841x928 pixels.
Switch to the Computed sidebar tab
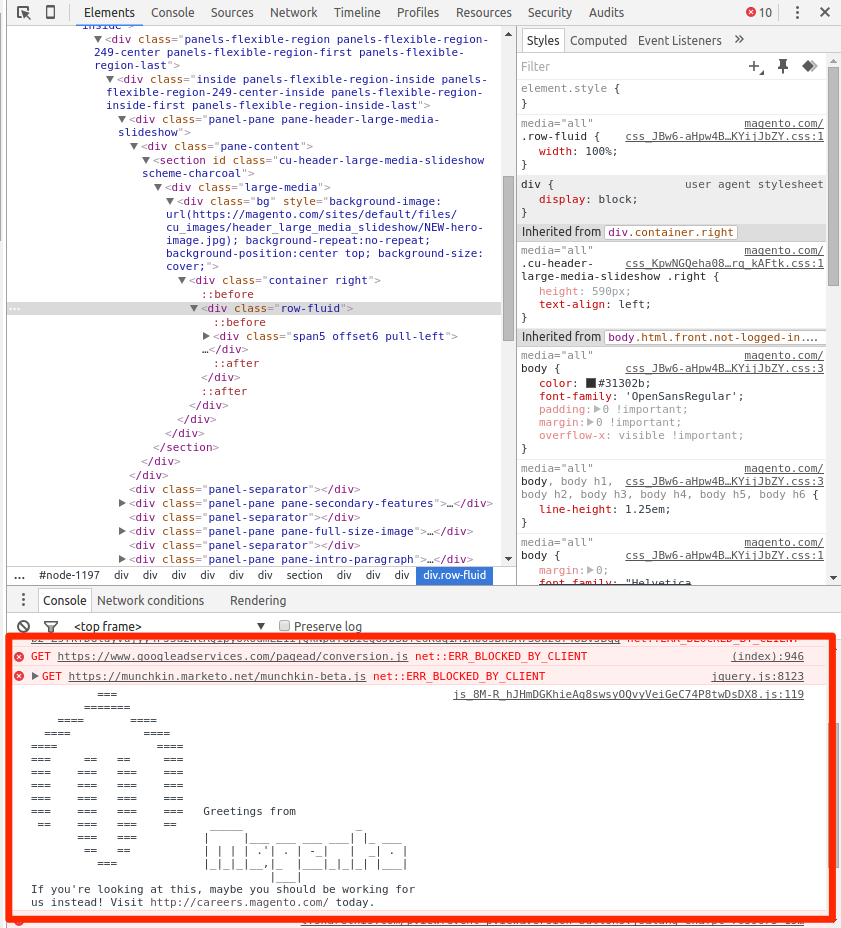[x=598, y=40]
